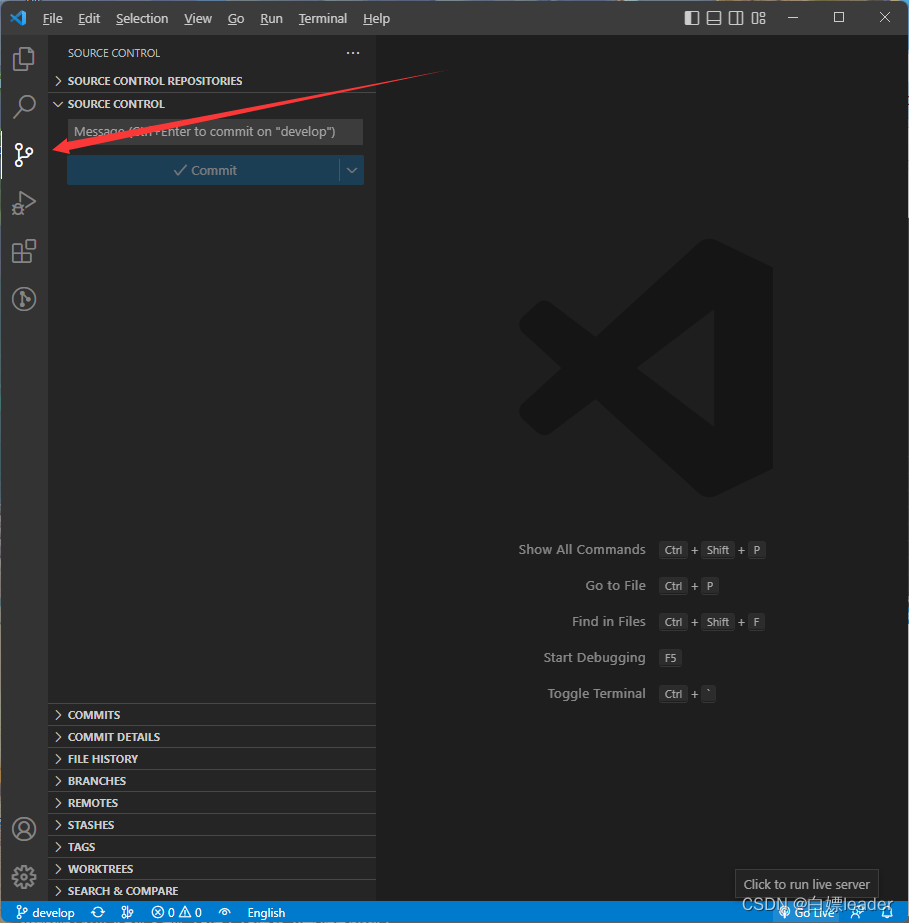Open the Selection menu

(x=142, y=19)
